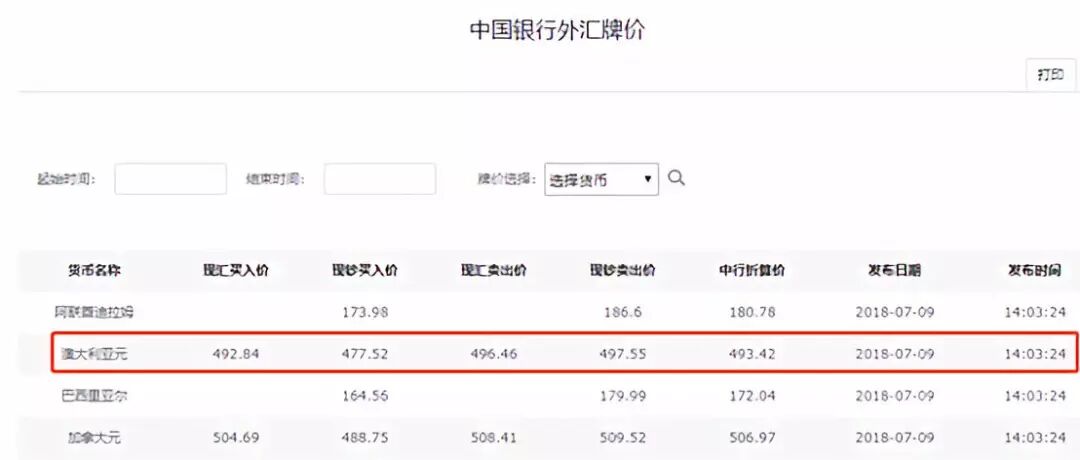Select the 发布时间 column header
The image size is (1080, 460).
[1037, 271]
